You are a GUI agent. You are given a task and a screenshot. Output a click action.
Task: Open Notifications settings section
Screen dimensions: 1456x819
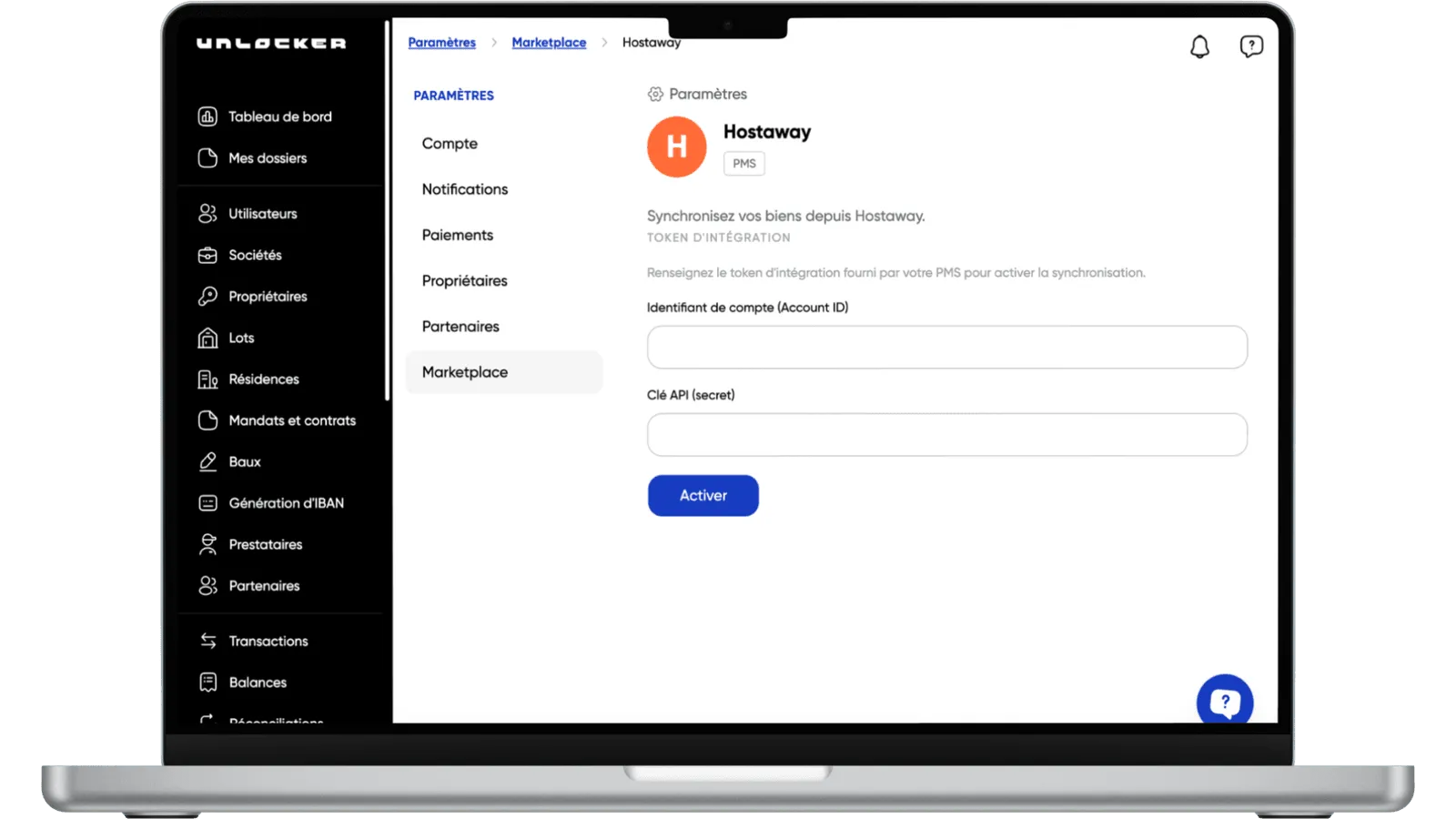465,189
